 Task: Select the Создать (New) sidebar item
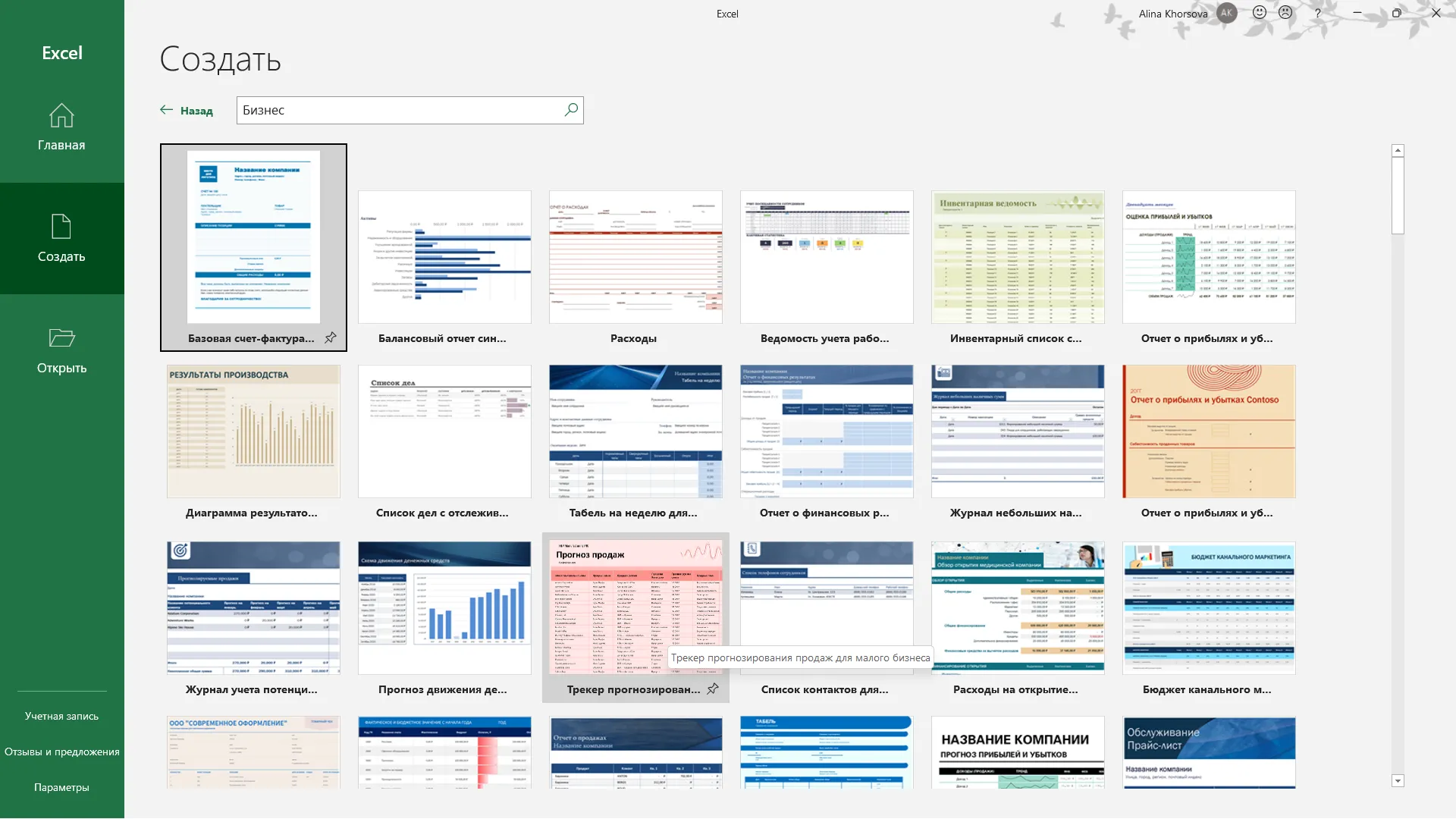[61, 238]
